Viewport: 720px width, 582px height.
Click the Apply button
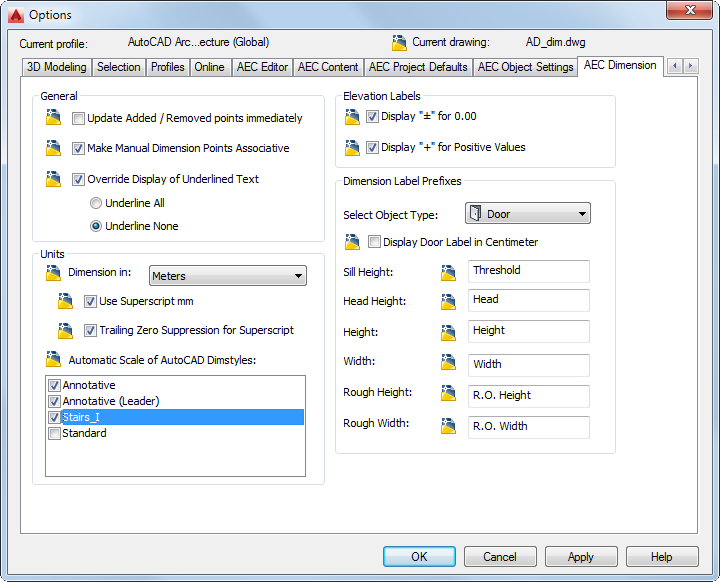(x=581, y=557)
